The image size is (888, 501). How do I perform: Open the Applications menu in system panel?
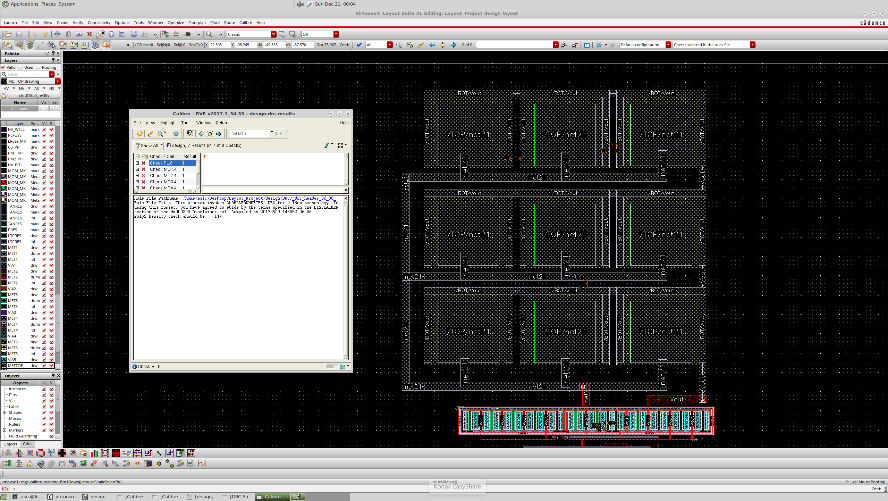(x=24, y=4)
